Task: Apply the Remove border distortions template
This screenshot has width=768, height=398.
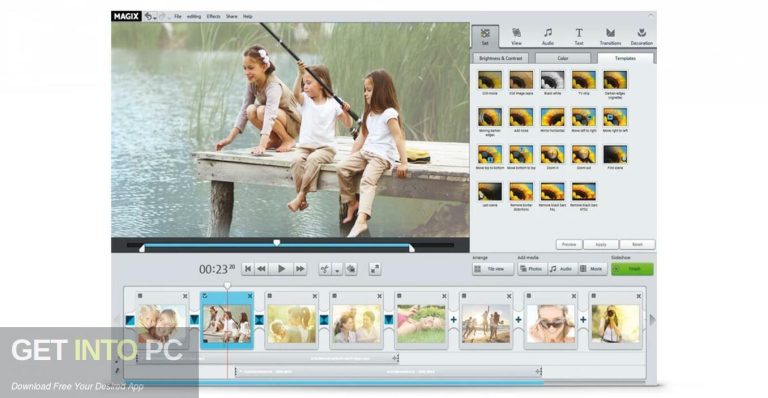Action: coord(521,191)
